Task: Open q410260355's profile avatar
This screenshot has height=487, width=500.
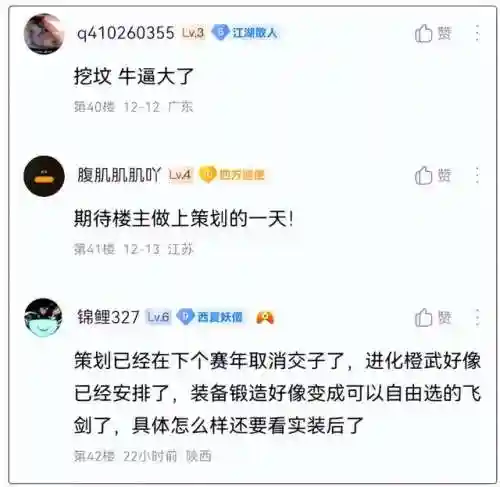Action: coord(44,34)
